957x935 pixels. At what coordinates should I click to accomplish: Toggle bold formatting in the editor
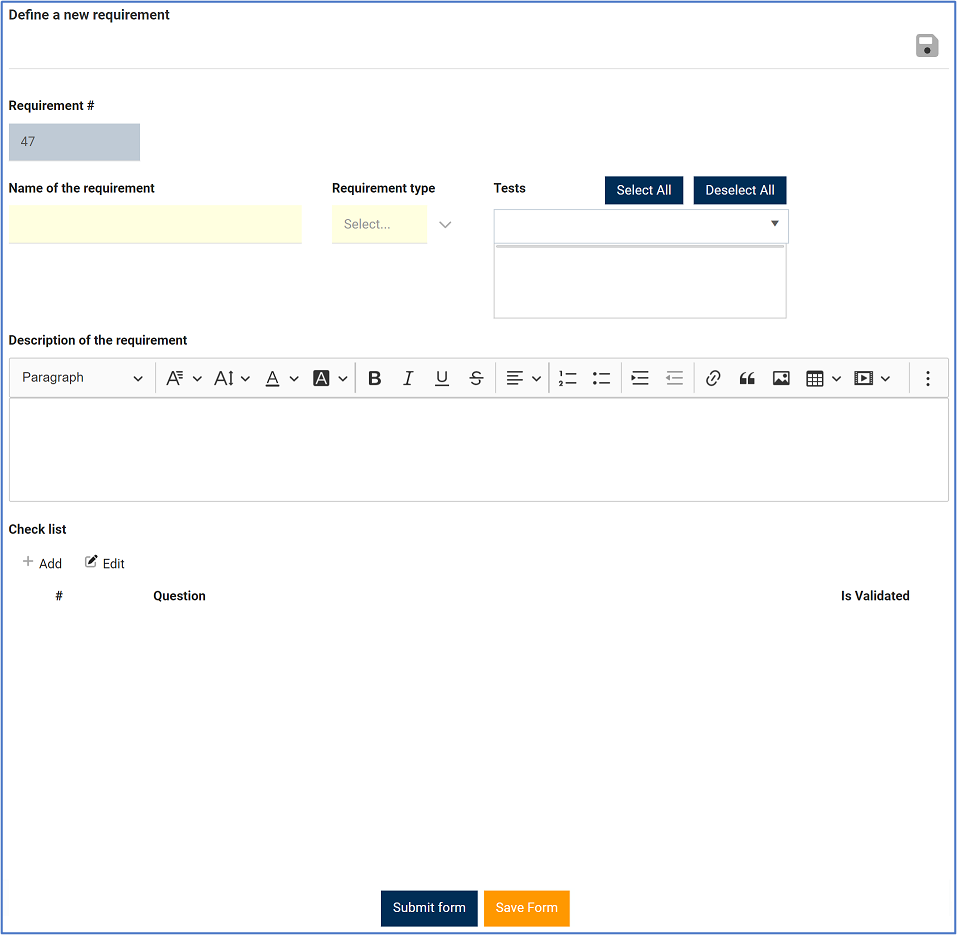[x=374, y=378]
